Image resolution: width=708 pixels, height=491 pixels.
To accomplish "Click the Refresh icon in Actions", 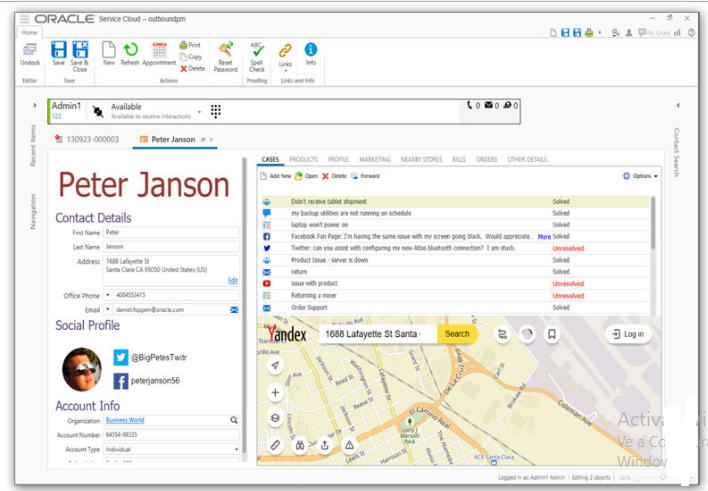I will [130, 50].
